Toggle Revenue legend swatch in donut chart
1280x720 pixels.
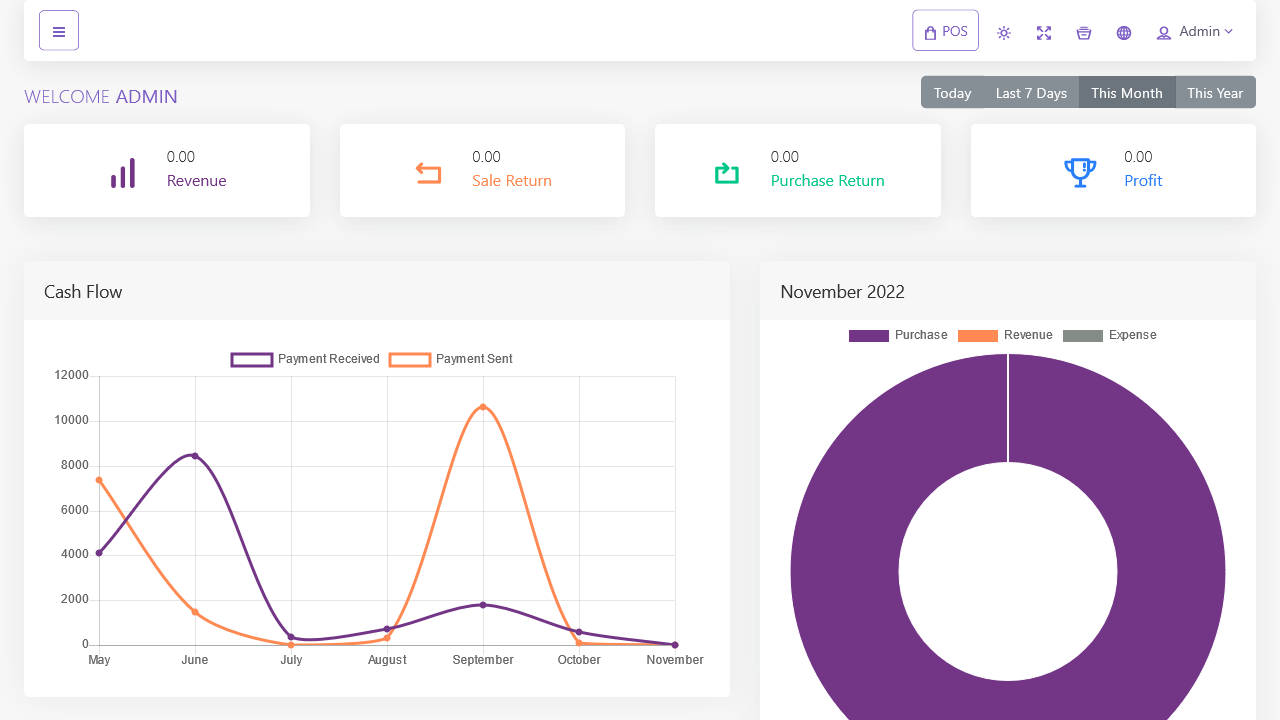click(x=978, y=336)
